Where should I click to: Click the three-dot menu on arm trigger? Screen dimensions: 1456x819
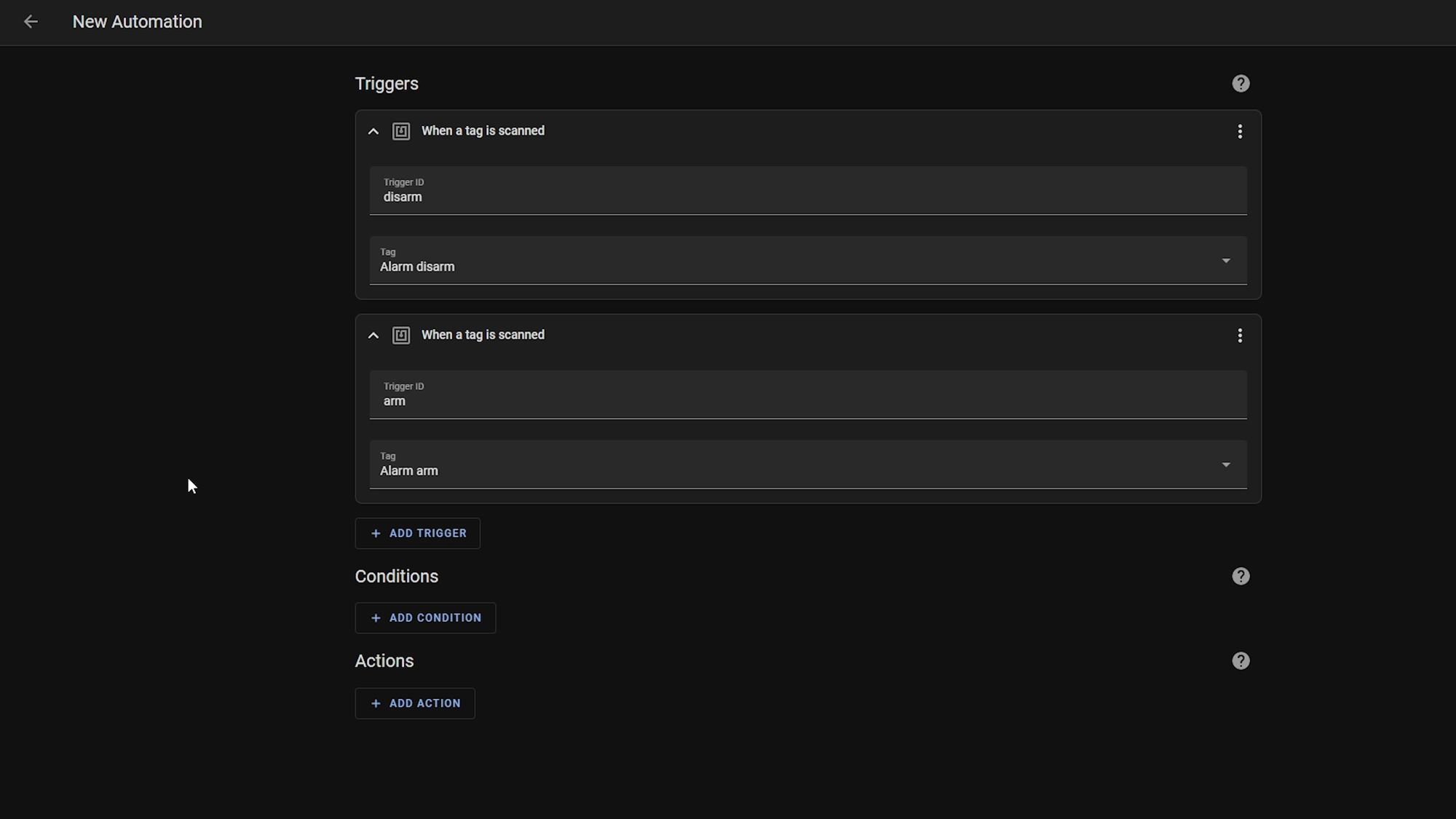point(1240,335)
